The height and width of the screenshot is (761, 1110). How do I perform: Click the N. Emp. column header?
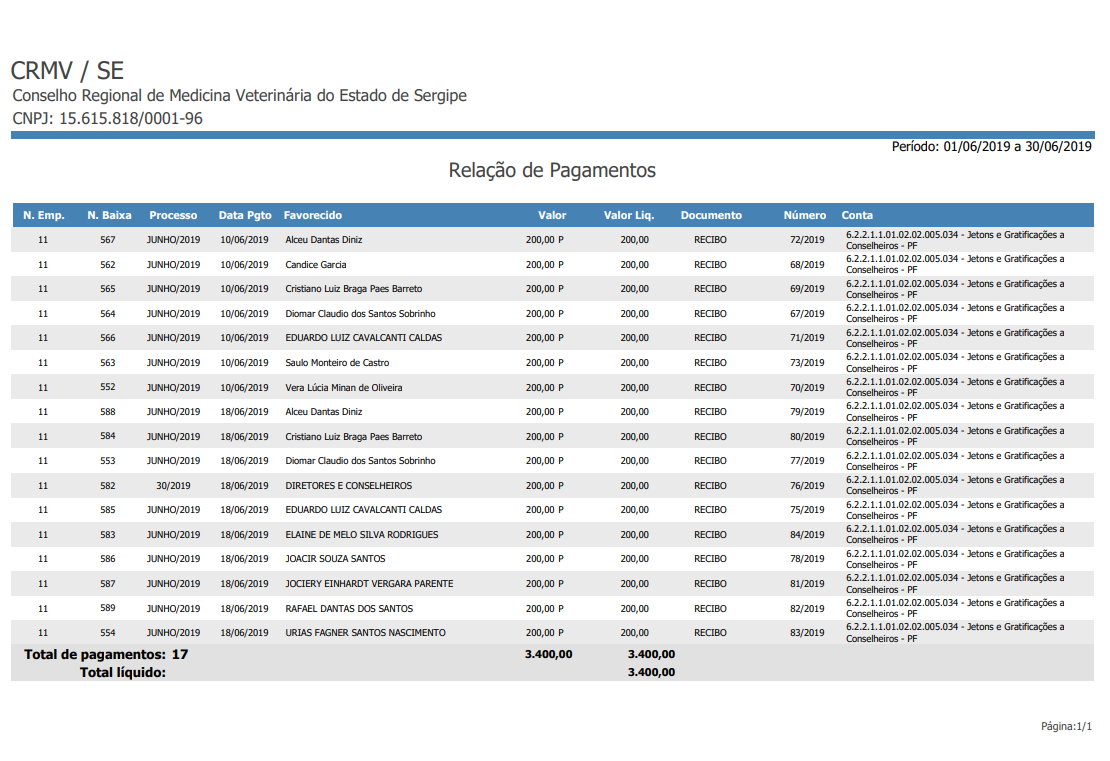[x=44, y=215]
